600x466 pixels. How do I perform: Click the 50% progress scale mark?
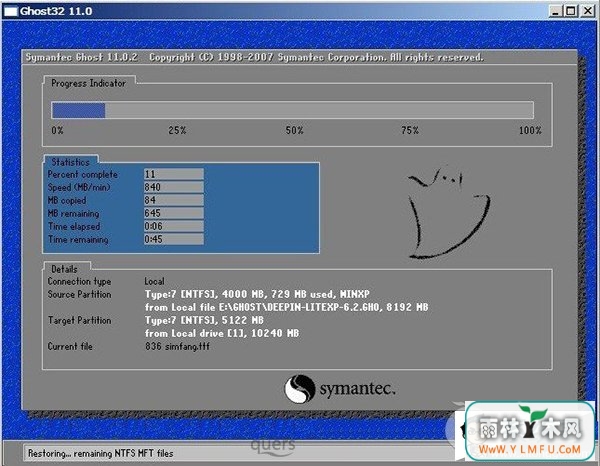[x=294, y=130]
